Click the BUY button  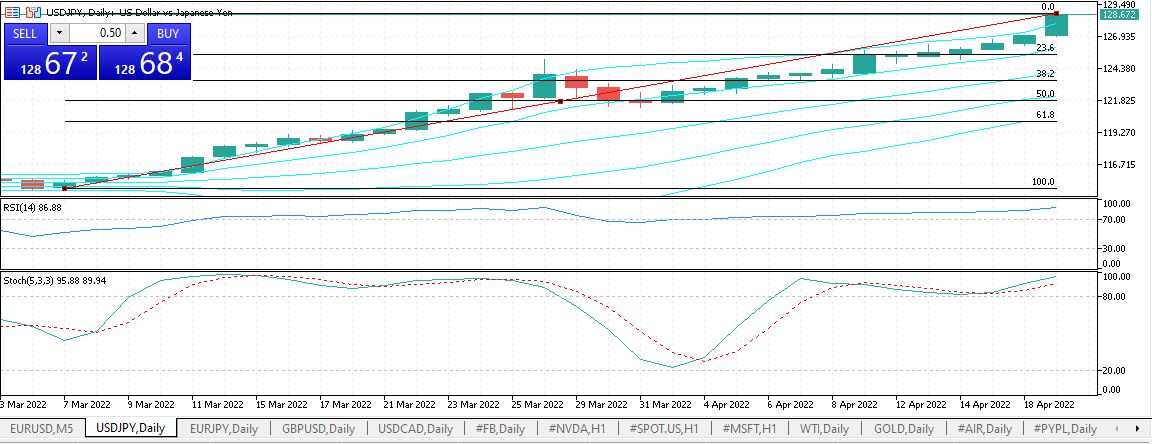168,34
